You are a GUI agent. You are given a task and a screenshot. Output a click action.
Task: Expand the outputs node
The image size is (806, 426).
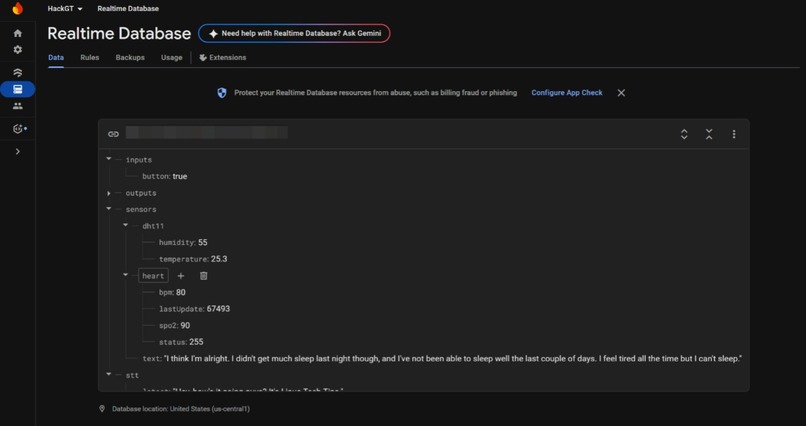[x=109, y=193]
